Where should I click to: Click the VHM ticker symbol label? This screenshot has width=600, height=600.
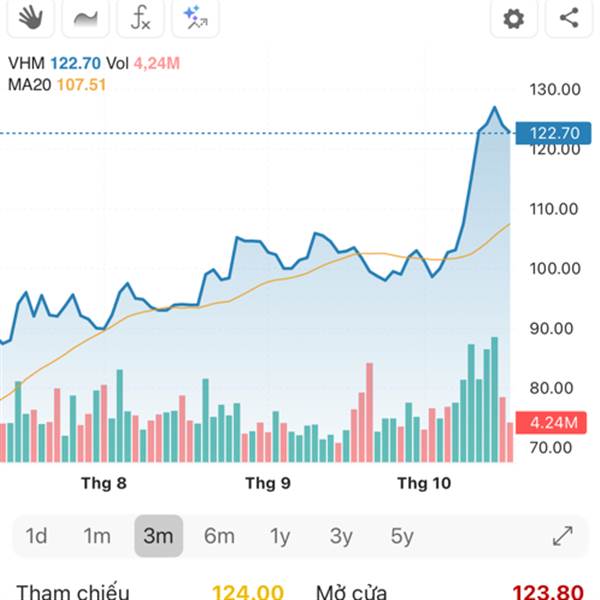[27, 64]
